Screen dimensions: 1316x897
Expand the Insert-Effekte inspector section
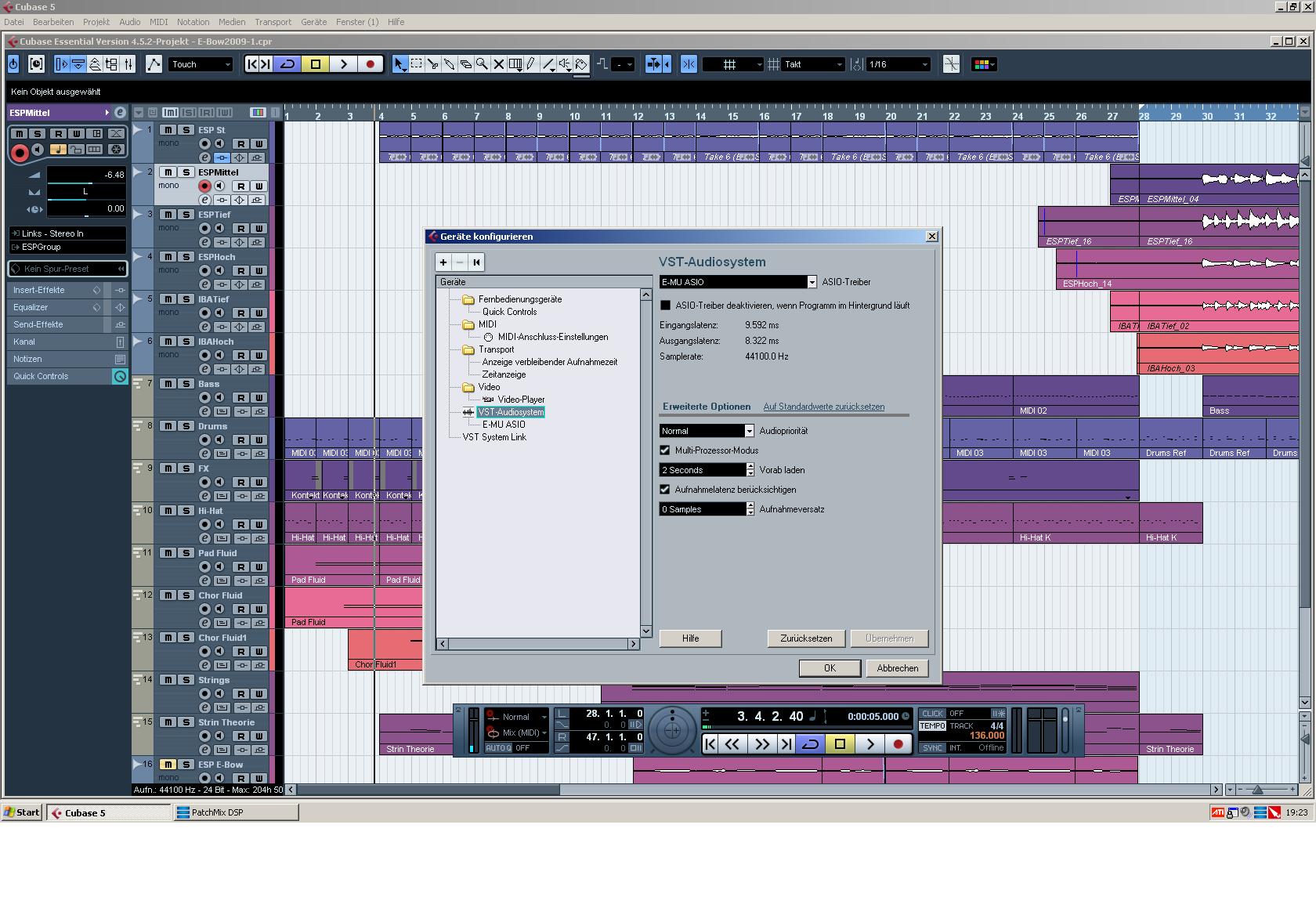[67, 290]
